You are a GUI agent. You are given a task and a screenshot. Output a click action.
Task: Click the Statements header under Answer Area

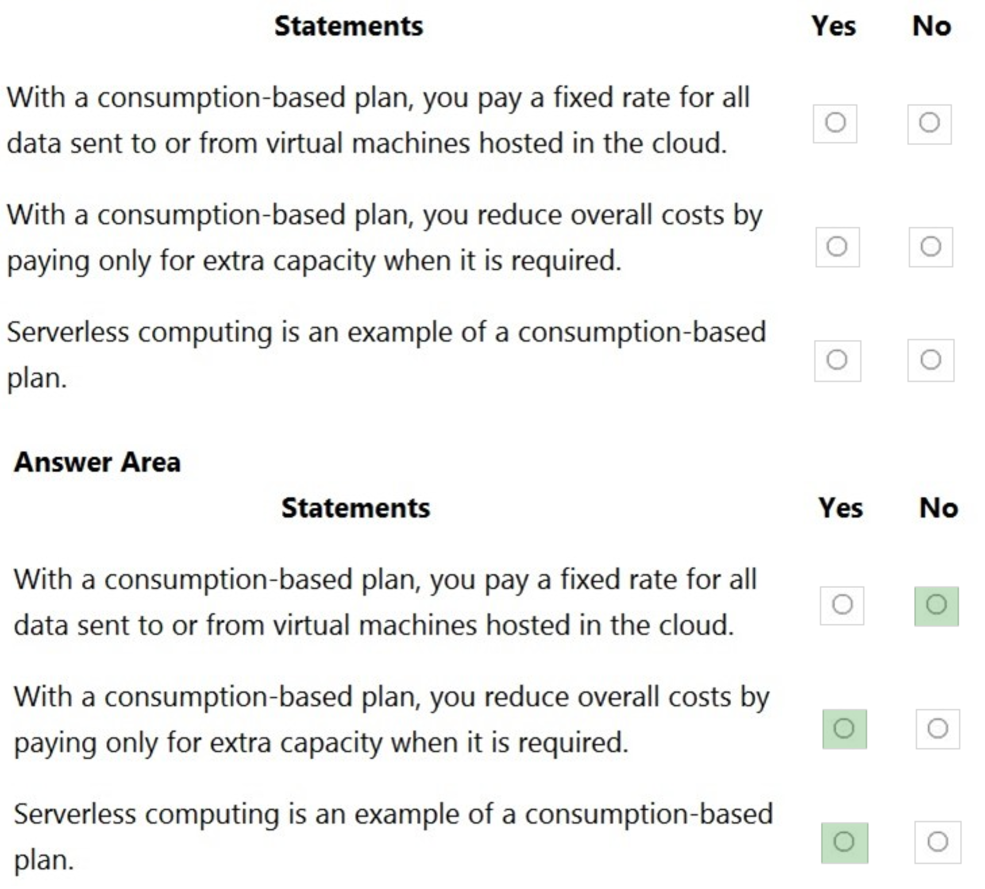[355, 508]
